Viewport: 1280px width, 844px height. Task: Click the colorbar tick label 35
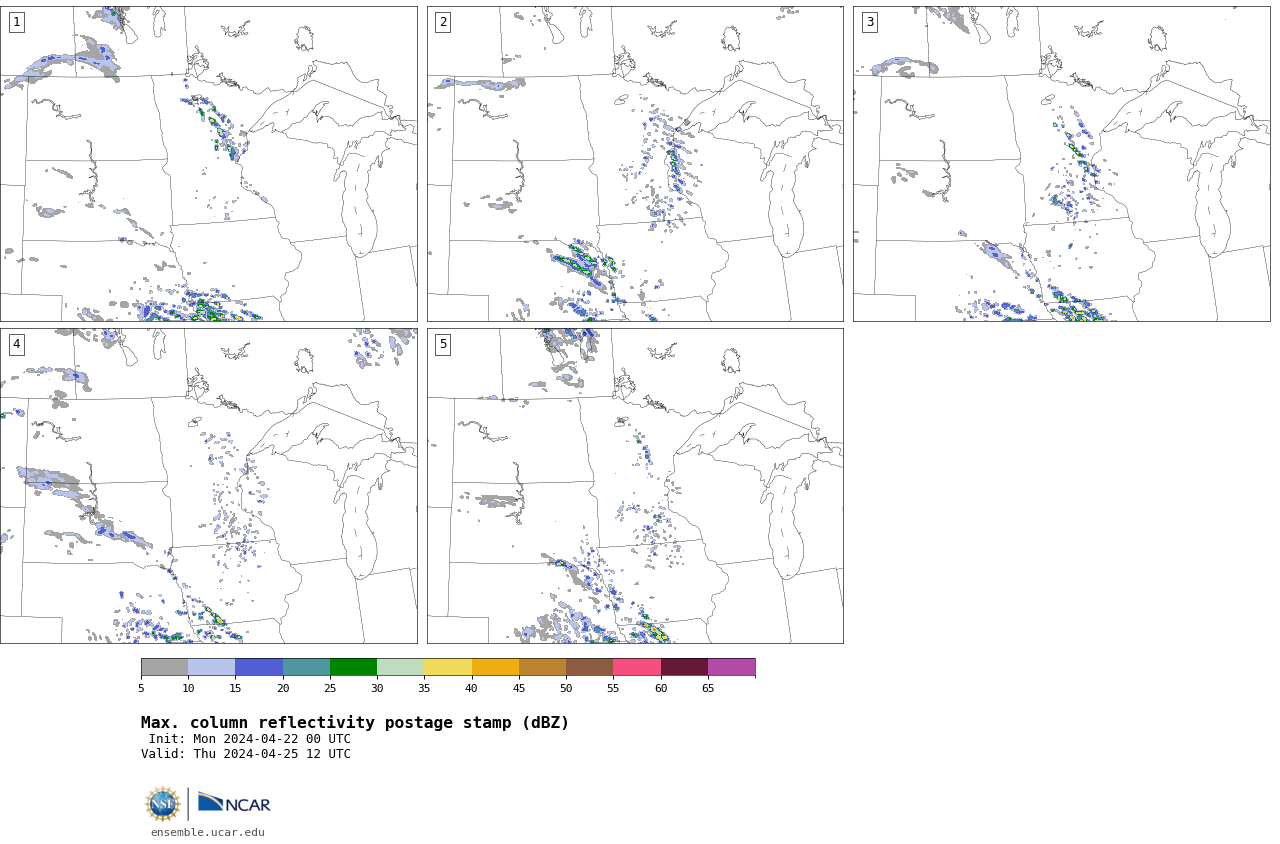tap(424, 688)
